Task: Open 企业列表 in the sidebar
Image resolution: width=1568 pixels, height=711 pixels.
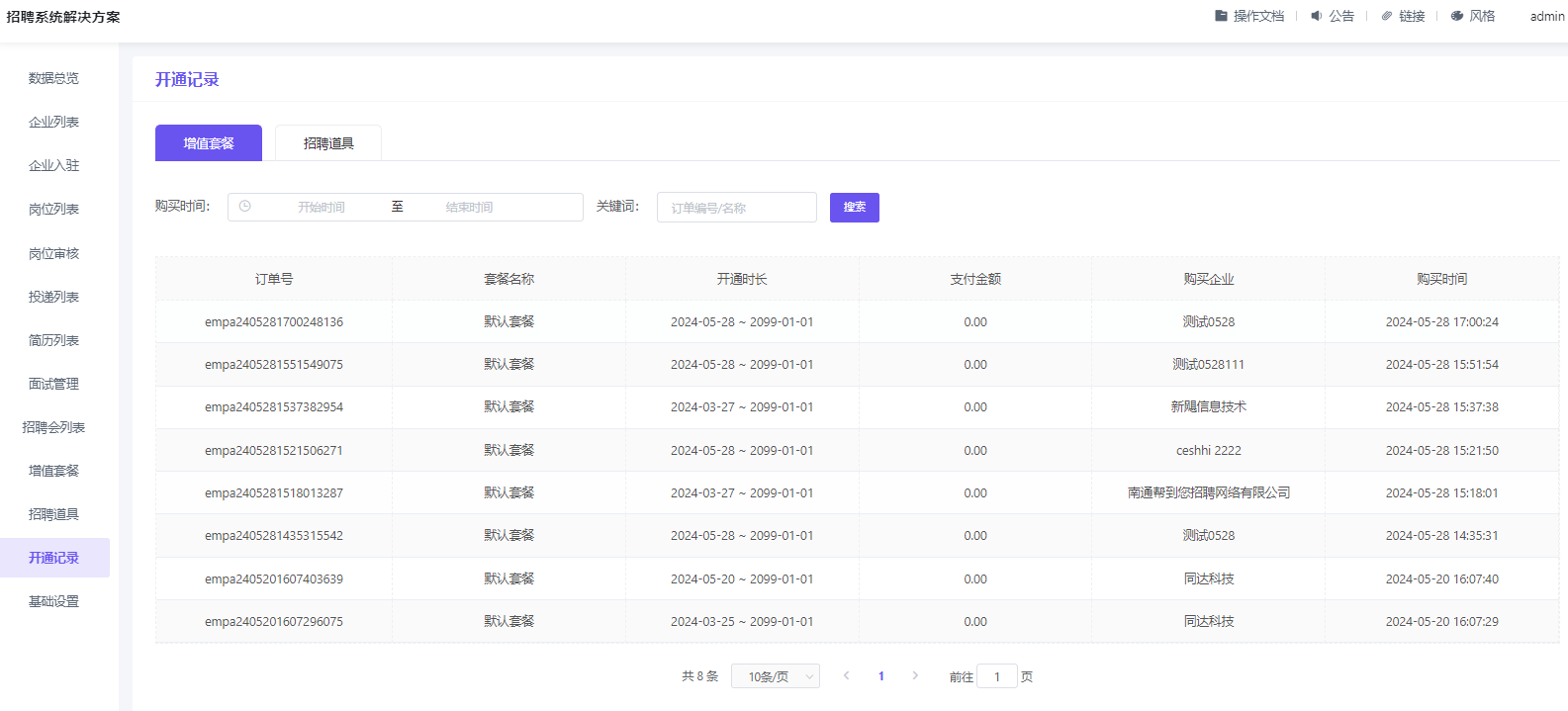Action: pyautogui.click(x=54, y=122)
